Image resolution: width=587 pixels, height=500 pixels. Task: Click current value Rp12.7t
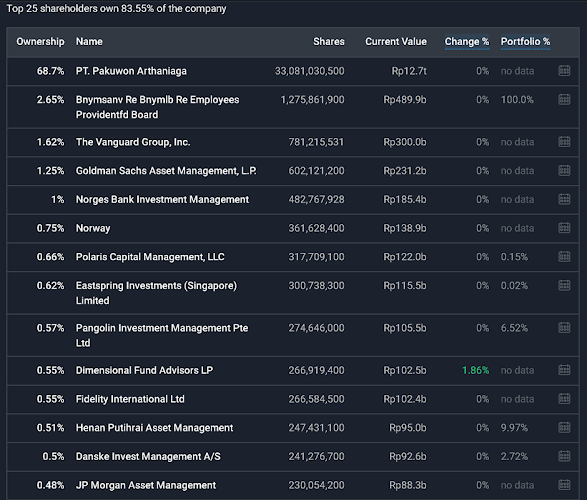[409, 71]
